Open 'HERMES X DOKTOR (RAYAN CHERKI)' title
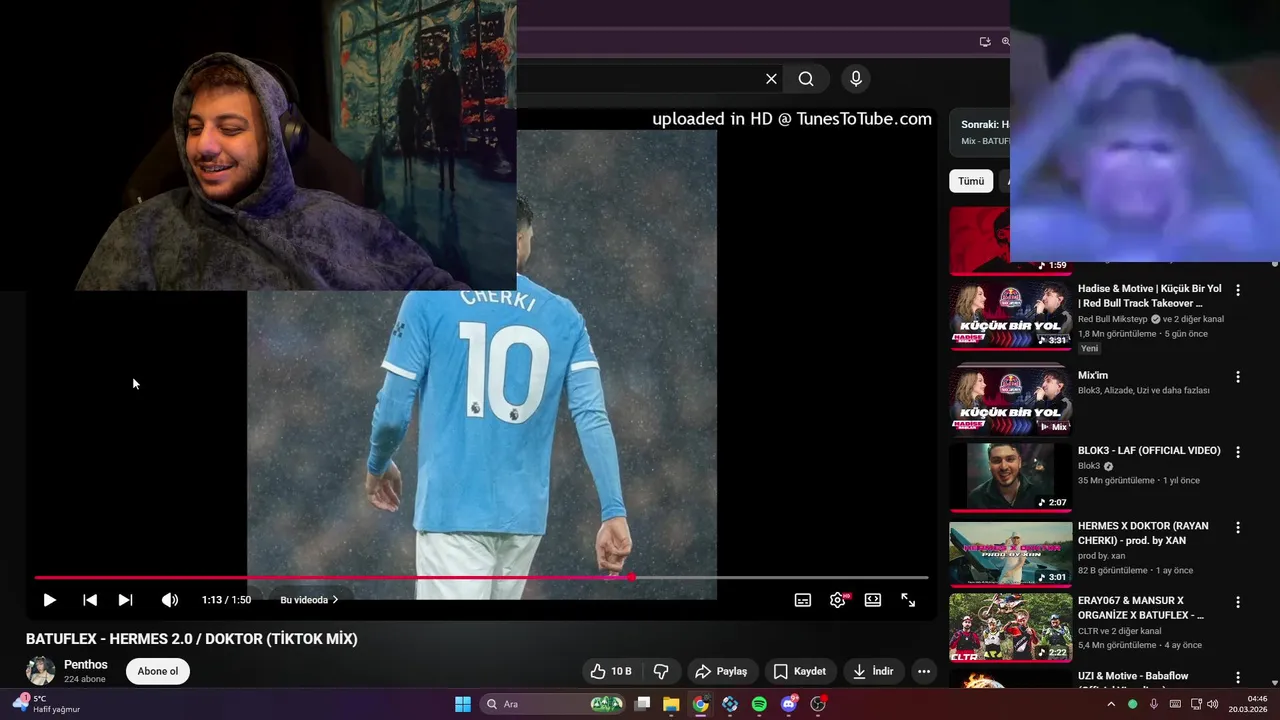Viewport: 1280px width, 720px height. tap(1143, 533)
